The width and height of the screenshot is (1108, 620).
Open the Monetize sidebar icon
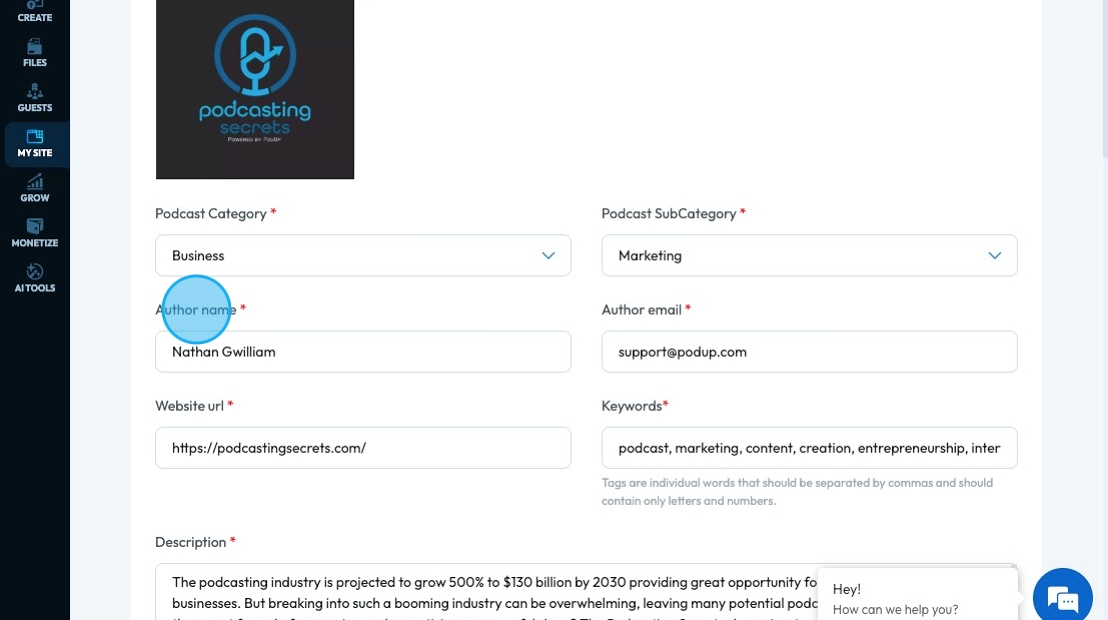35,234
